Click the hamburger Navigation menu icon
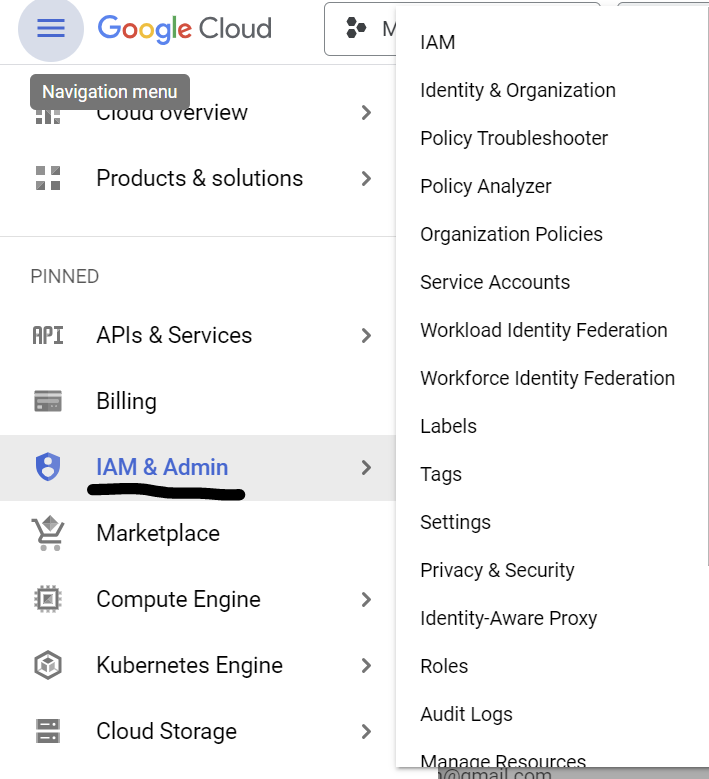Screen dimensions: 709x779 tap(51, 28)
